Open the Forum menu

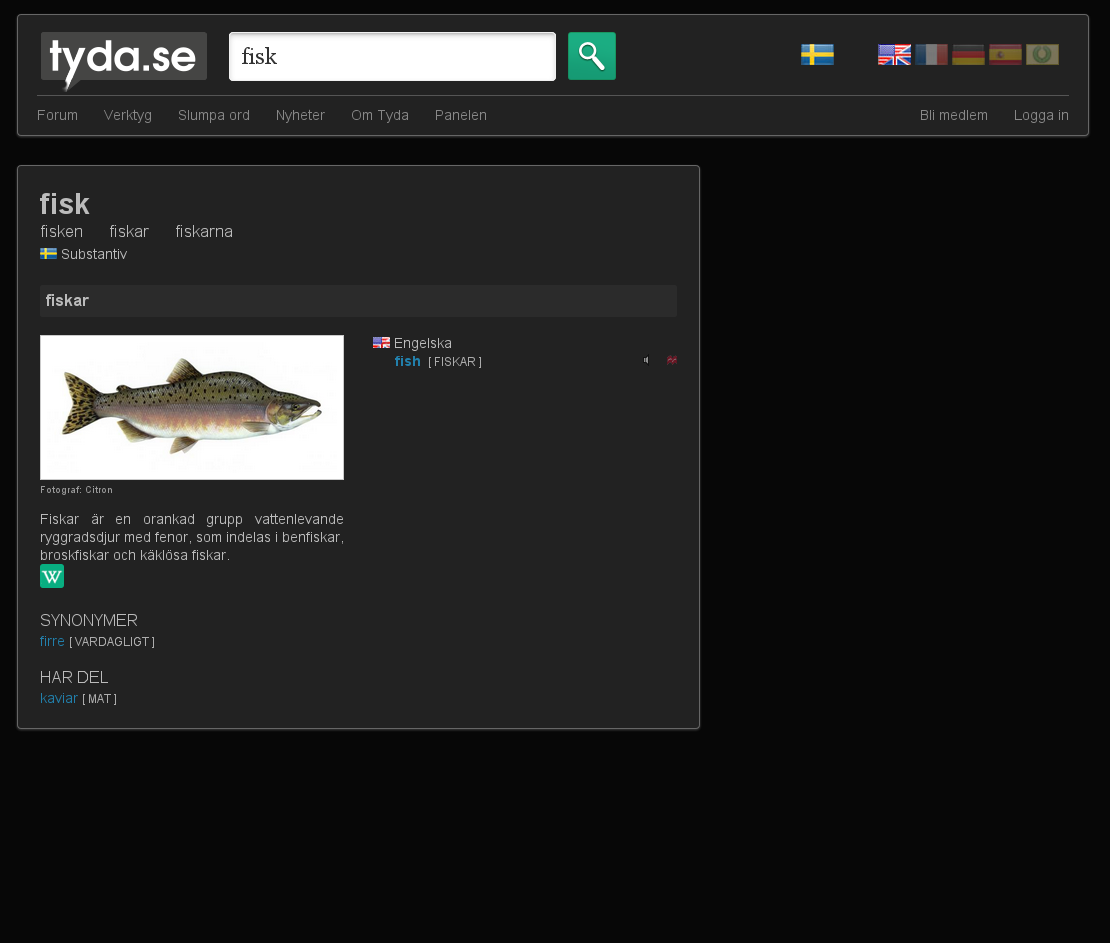[x=57, y=115]
